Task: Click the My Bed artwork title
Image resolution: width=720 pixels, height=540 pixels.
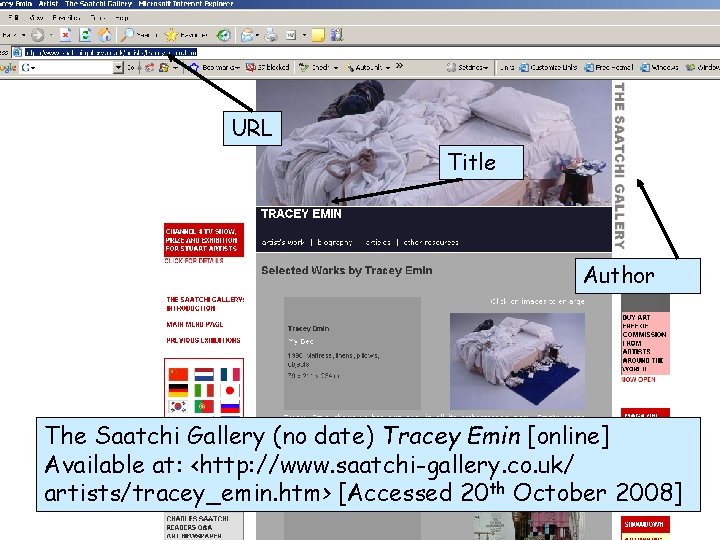Action: (301, 342)
